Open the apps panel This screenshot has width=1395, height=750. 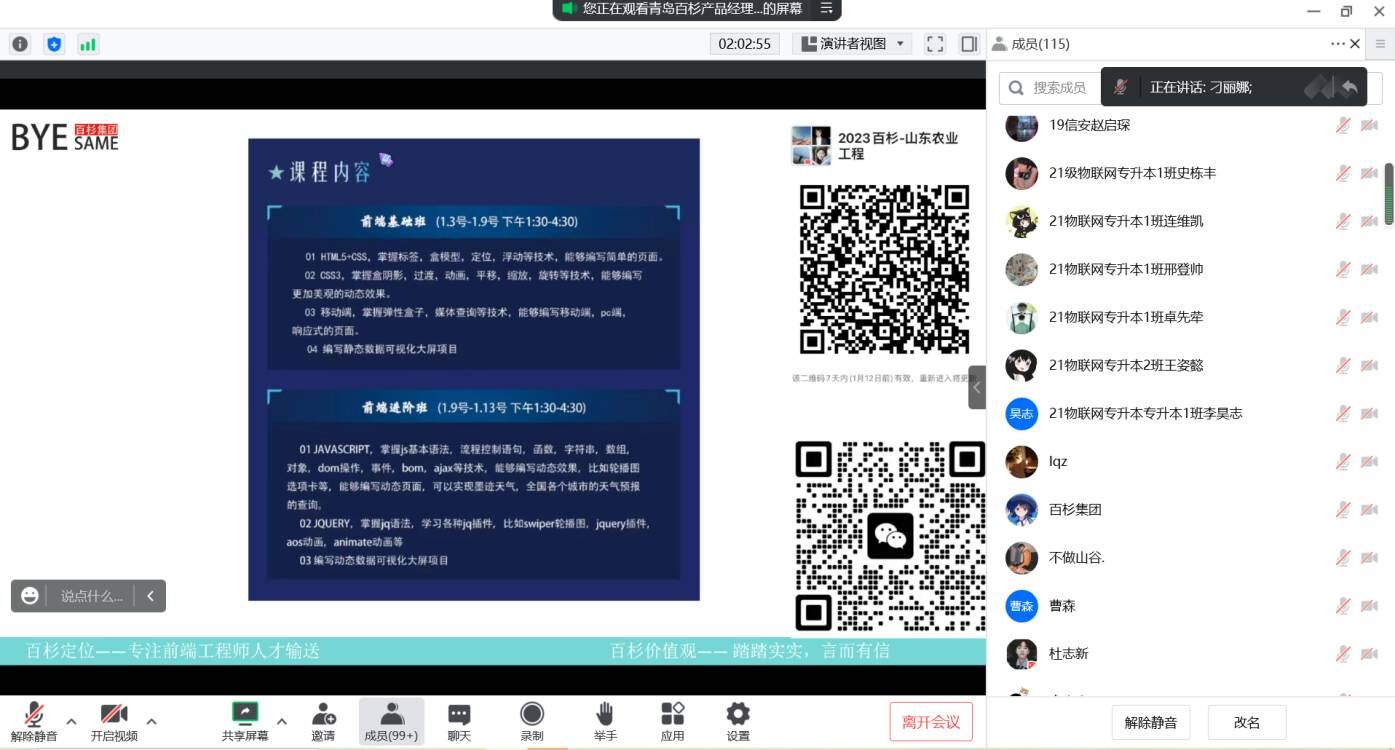pyautogui.click(x=673, y=721)
